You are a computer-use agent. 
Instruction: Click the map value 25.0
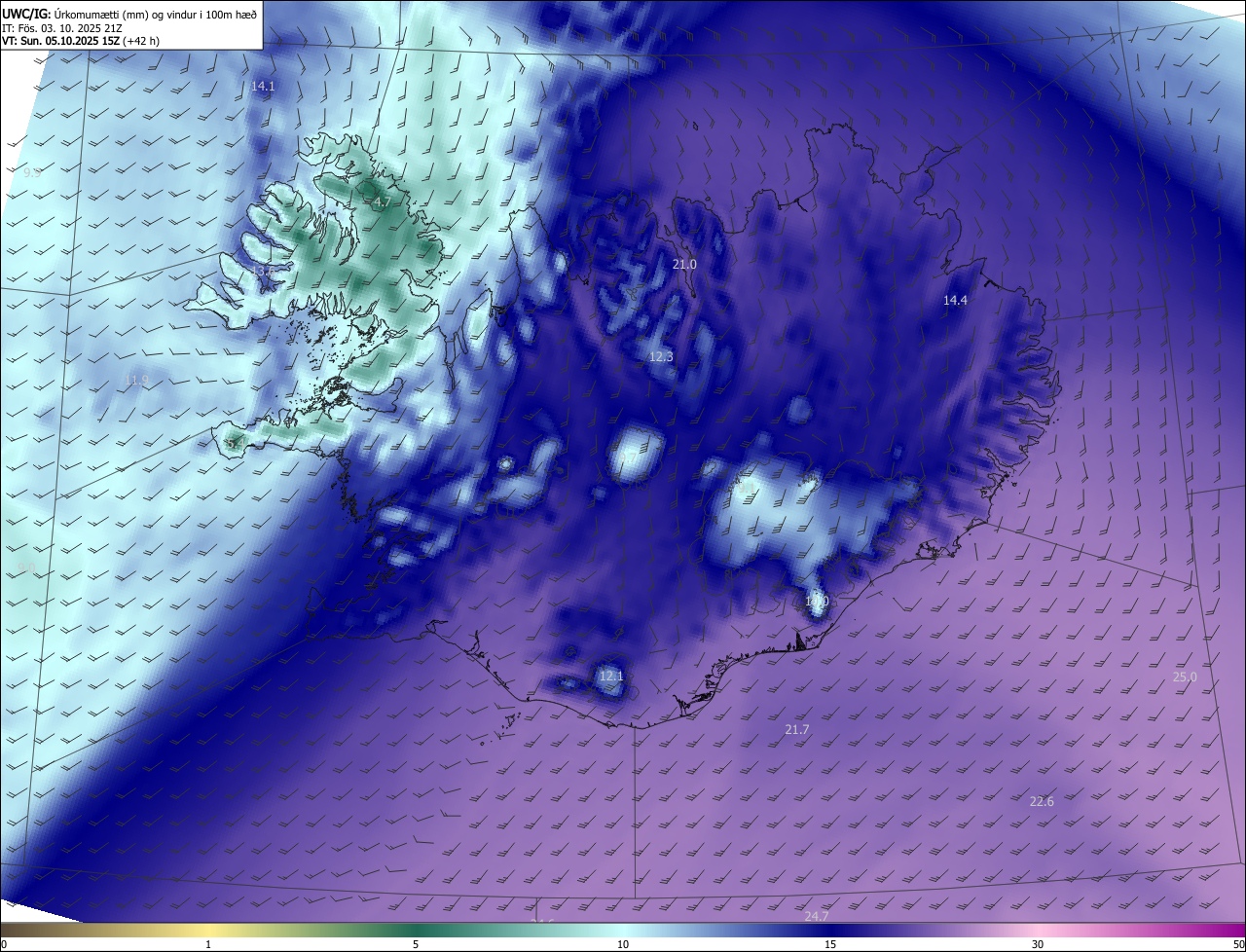point(1185,677)
